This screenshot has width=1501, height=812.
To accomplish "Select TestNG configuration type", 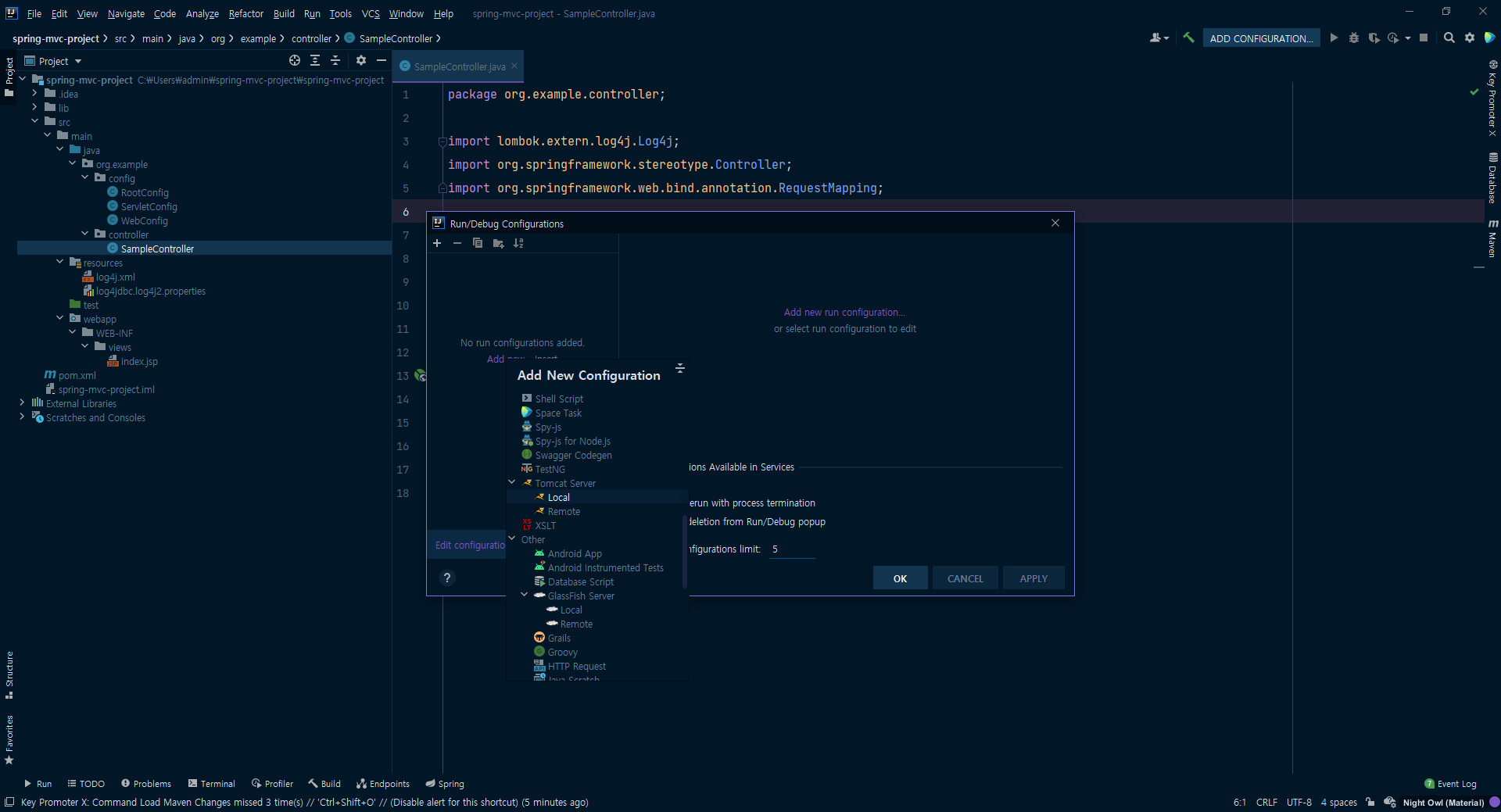I will pyautogui.click(x=597, y=469).
